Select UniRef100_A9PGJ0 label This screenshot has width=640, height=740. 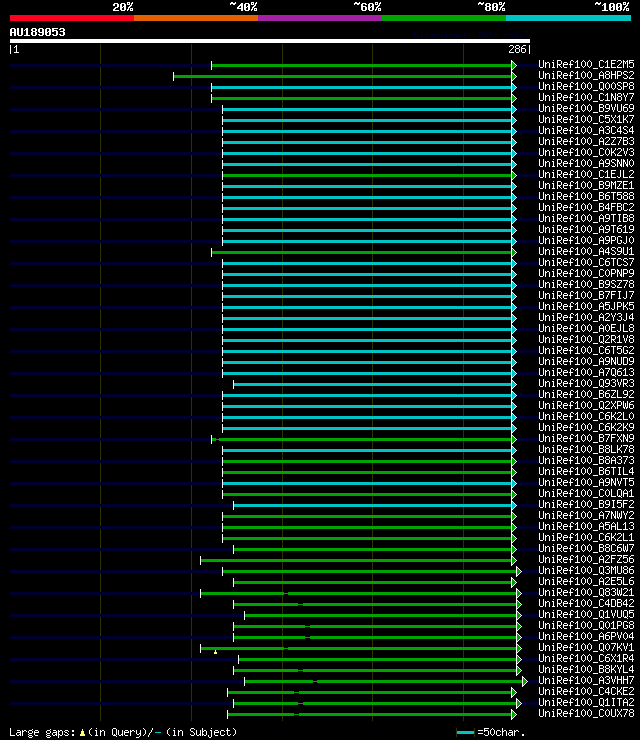586,240
